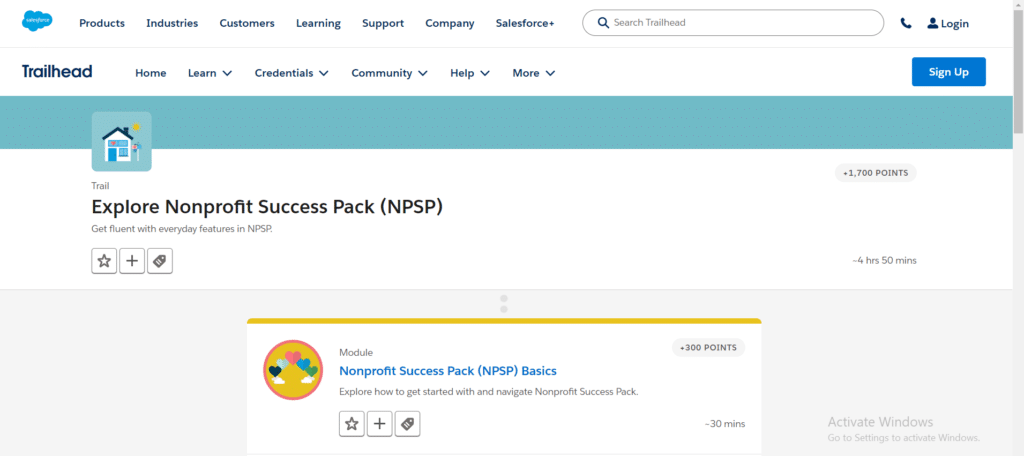Image resolution: width=1024 pixels, height=456 pixels.
Task: Click the search magnifier icon
Action: tap(603, 23)
